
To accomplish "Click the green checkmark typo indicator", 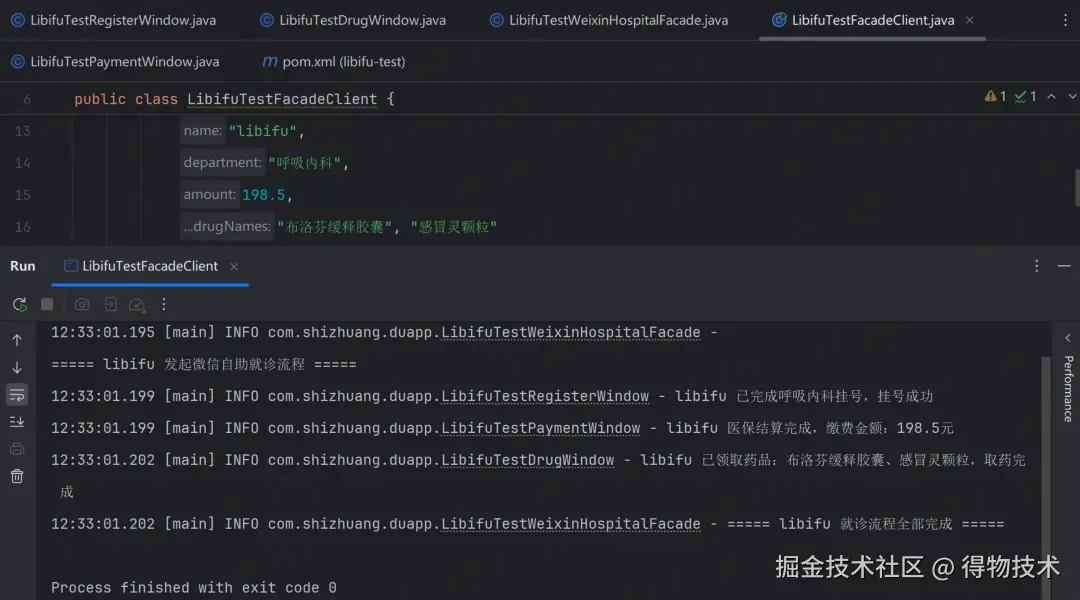I will click(x=1026, y=96).
